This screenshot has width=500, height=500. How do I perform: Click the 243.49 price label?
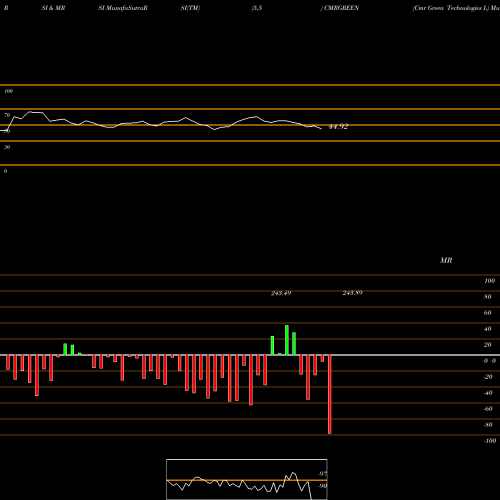point(281,293)
